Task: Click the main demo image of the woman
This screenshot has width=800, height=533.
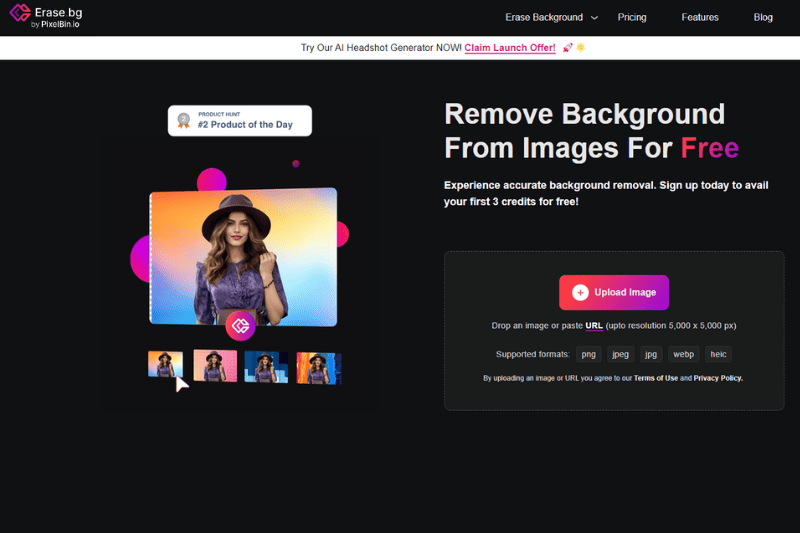Action: click(x=243, y=255)
